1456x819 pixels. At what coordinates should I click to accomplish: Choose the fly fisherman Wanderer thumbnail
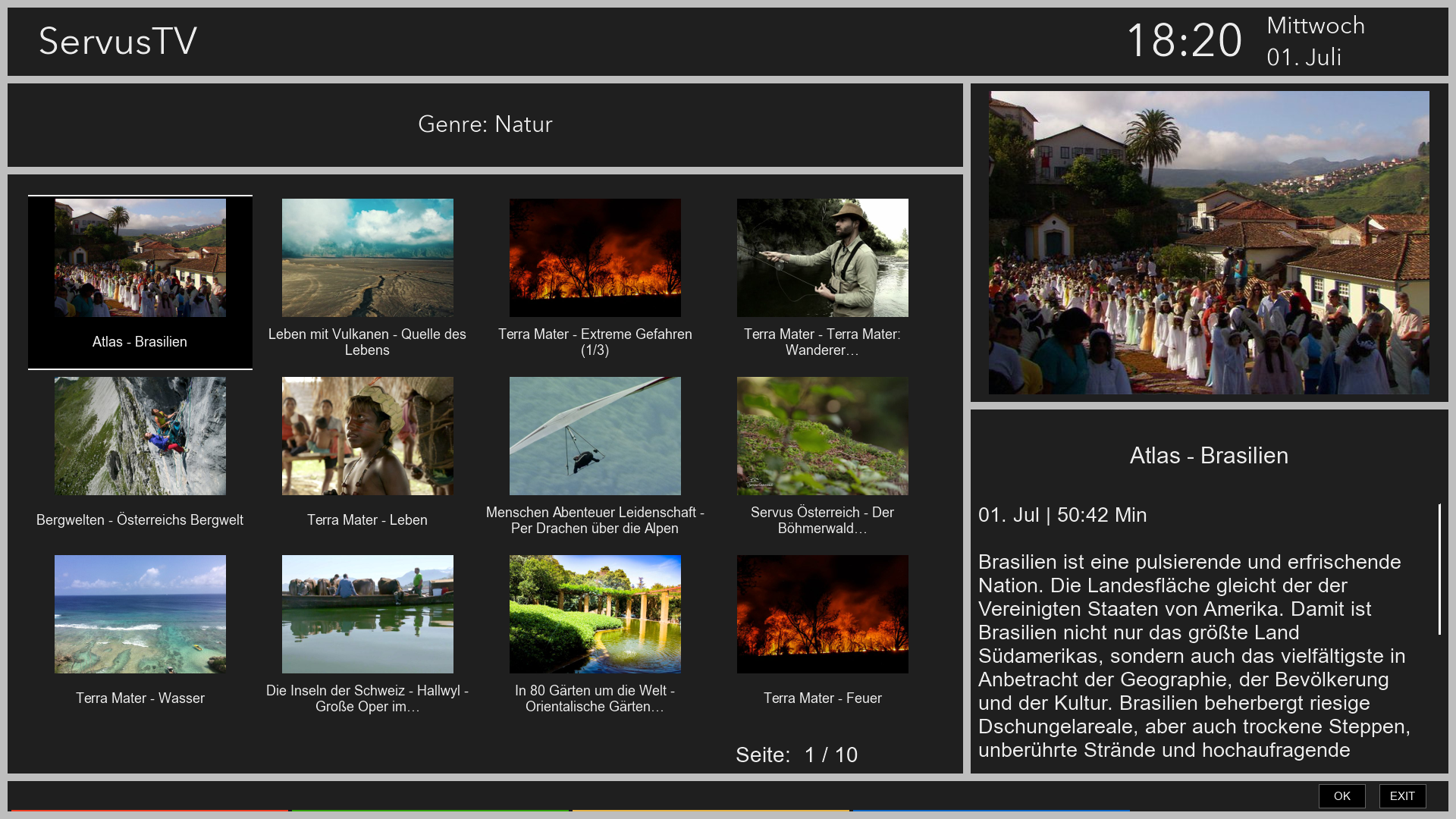(x=823, y=258)
